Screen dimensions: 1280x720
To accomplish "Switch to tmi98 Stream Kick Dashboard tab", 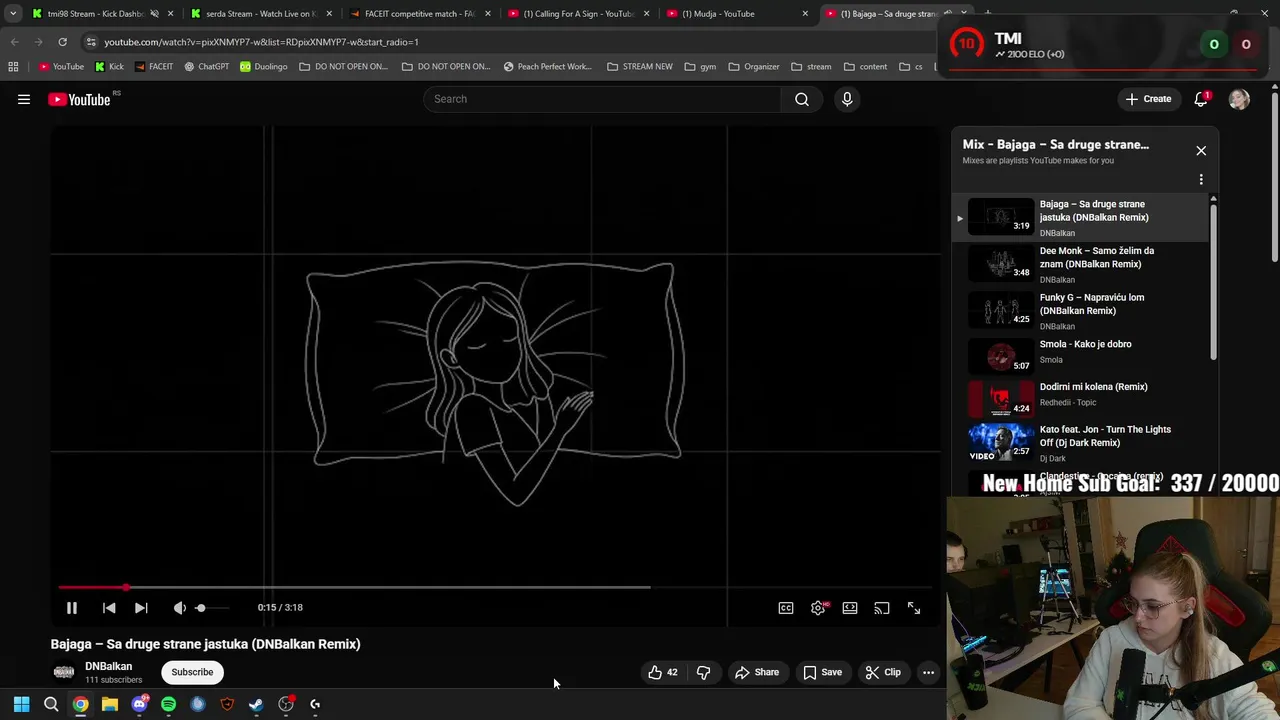I will coord(96,14).
